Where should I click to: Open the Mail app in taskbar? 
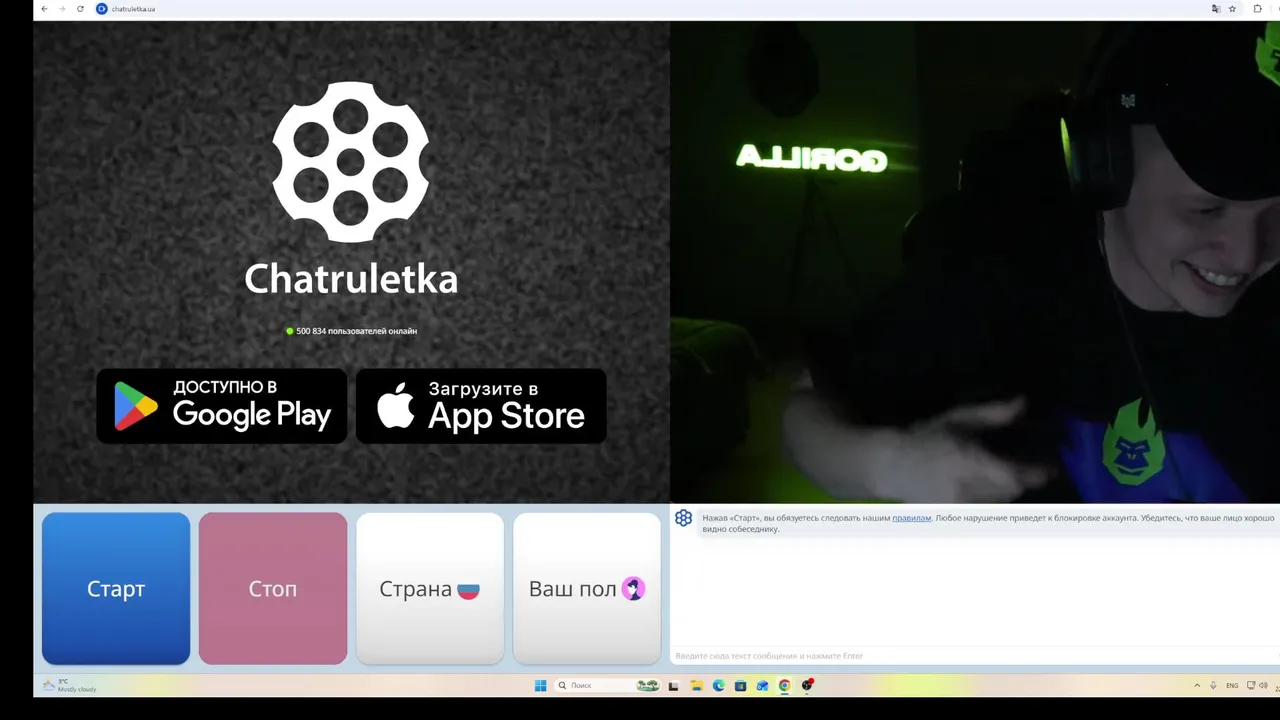click(762, 686)
